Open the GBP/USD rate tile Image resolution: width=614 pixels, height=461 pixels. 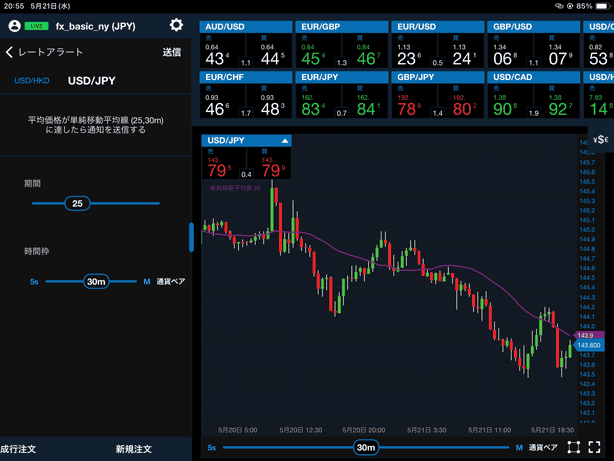coord(534,44)
